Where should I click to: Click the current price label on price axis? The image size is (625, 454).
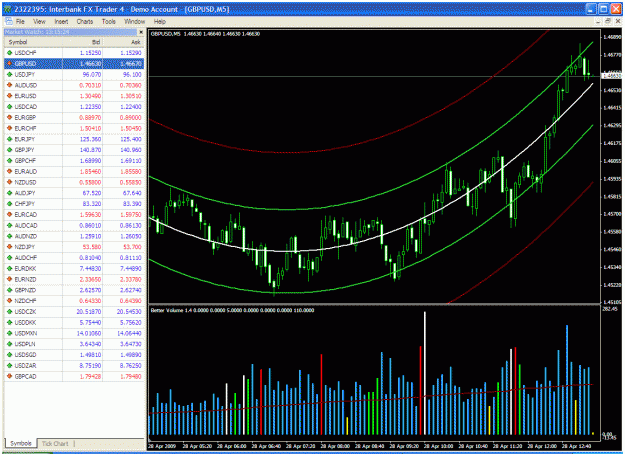click(x=612, y=76)
